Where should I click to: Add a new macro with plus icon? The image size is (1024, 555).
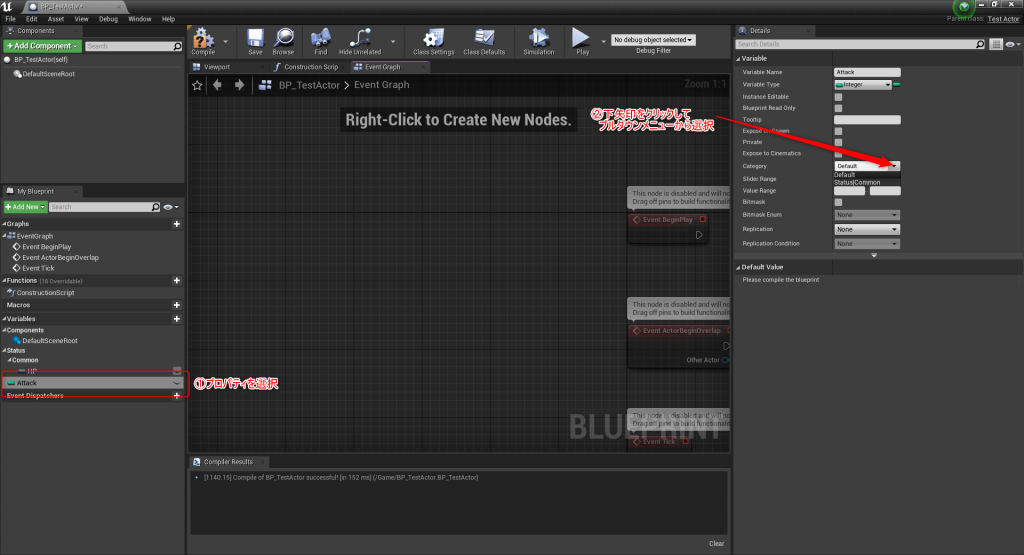click(176, 305)
